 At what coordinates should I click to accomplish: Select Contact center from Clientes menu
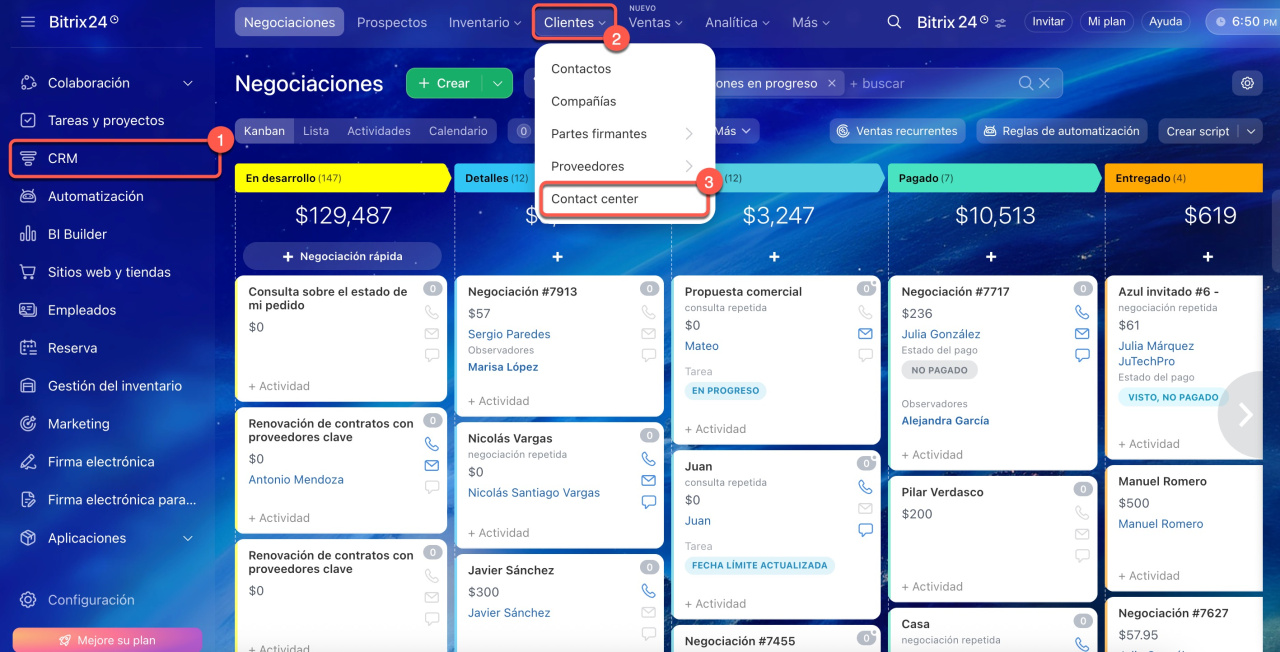click(595, 199)
